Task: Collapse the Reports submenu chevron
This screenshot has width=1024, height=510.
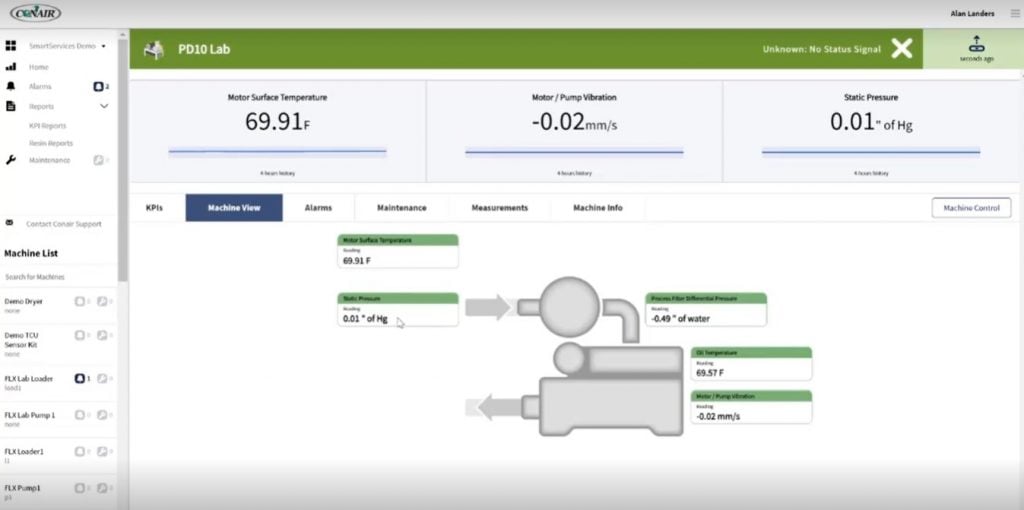Action: pos(104,106)
